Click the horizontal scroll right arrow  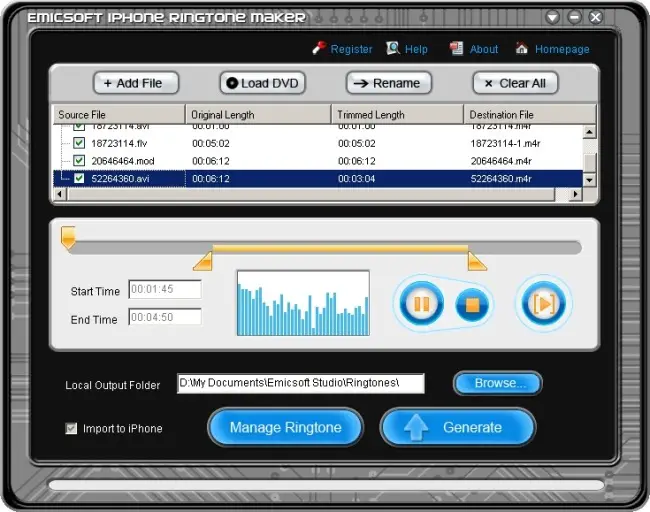tap(575, 194)
